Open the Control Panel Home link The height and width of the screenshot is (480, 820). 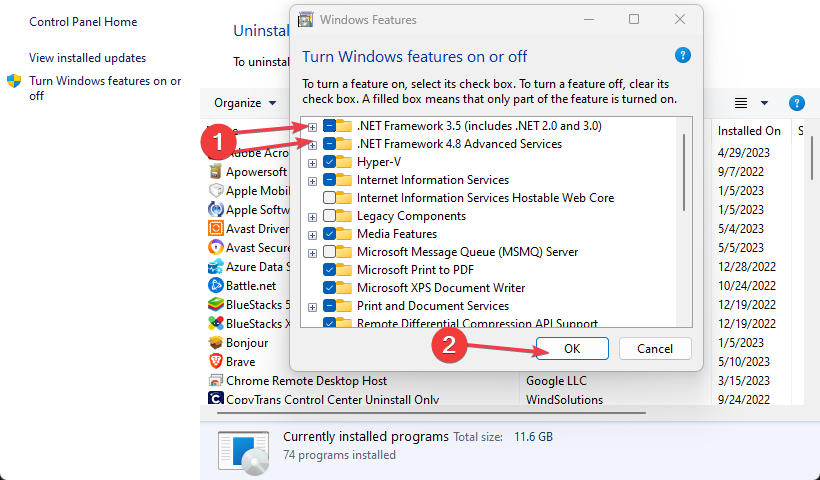(83, 22)
